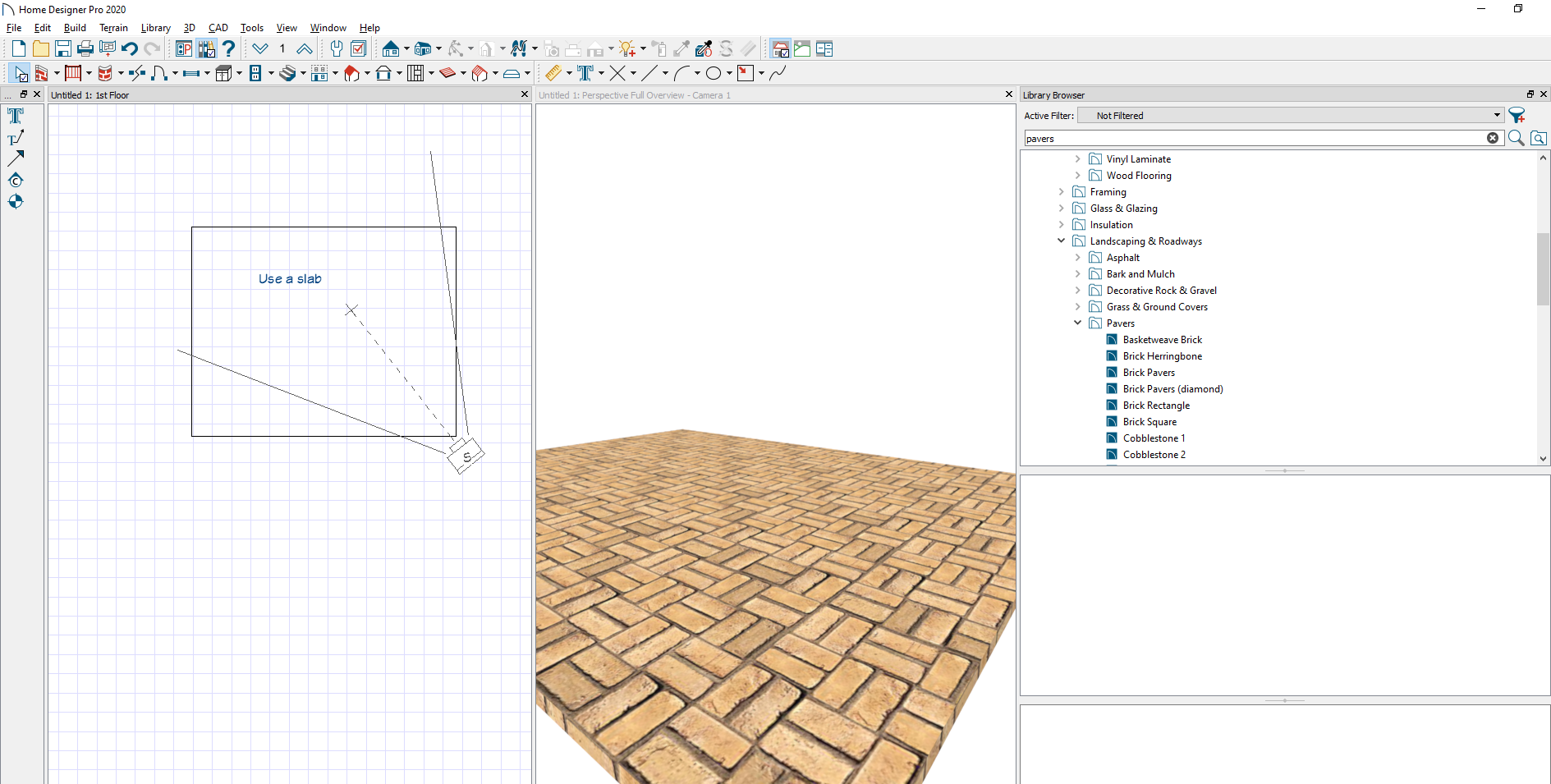Click the 'Use a slab' text in plan
The width and height of the screenshot is (1551, 784).
(x=290, y=279)
